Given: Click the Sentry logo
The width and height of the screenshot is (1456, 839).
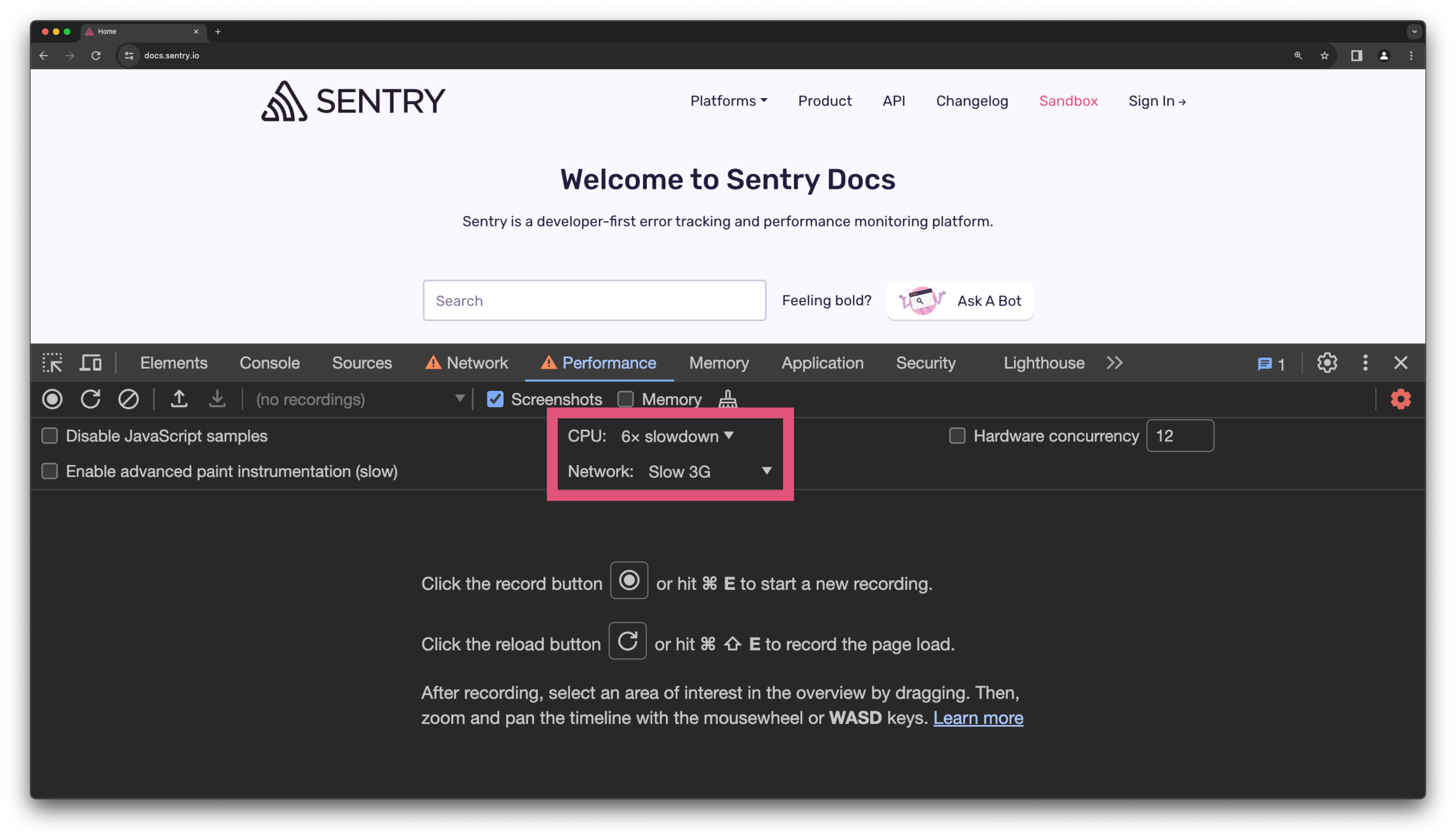Looking at the screenshot, I should tap(353, 101).
